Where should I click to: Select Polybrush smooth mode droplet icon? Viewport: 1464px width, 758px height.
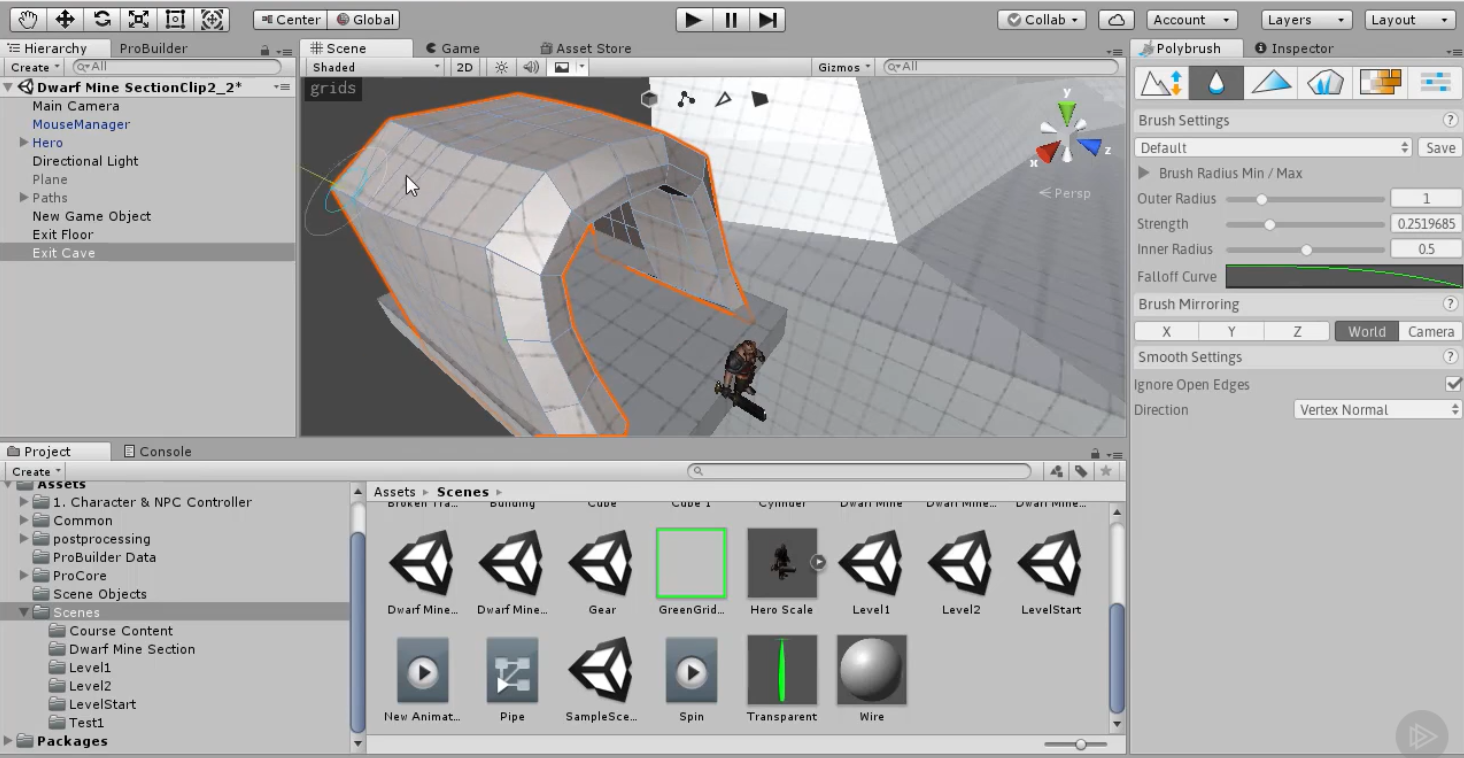[1216, 83]
